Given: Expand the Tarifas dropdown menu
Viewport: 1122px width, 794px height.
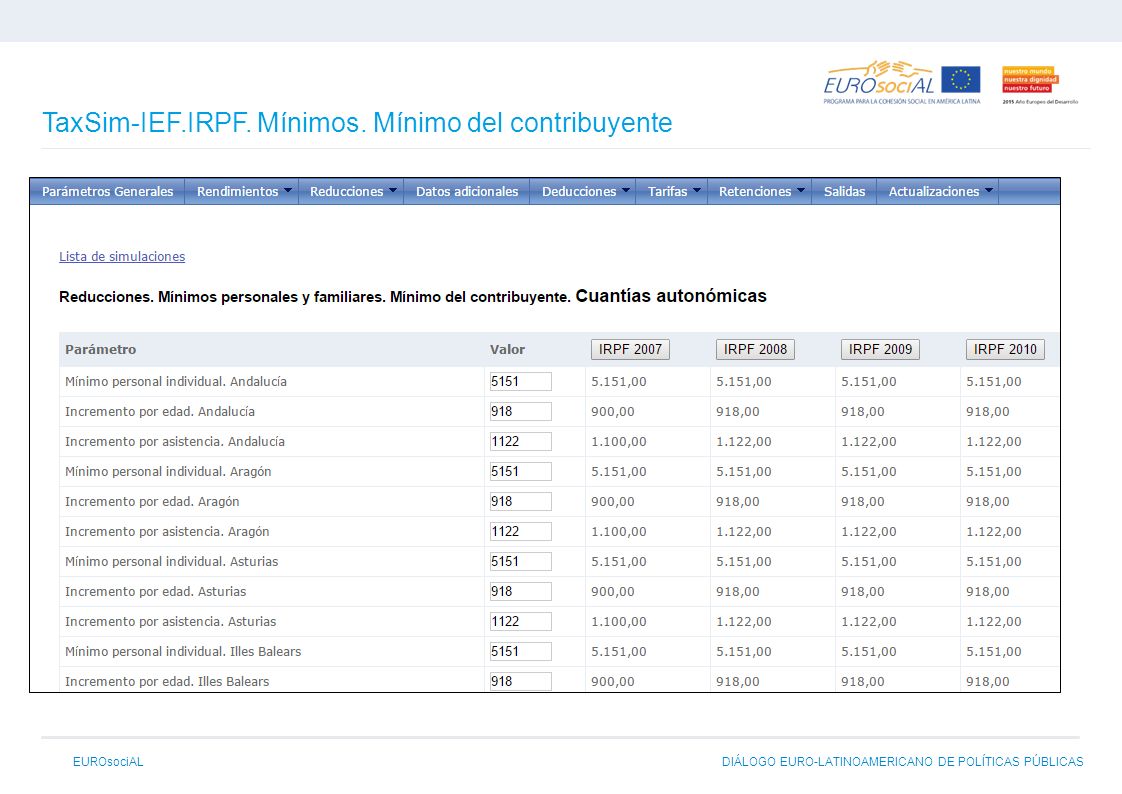Looking at the screenshot, I should (x=672, y=192).
